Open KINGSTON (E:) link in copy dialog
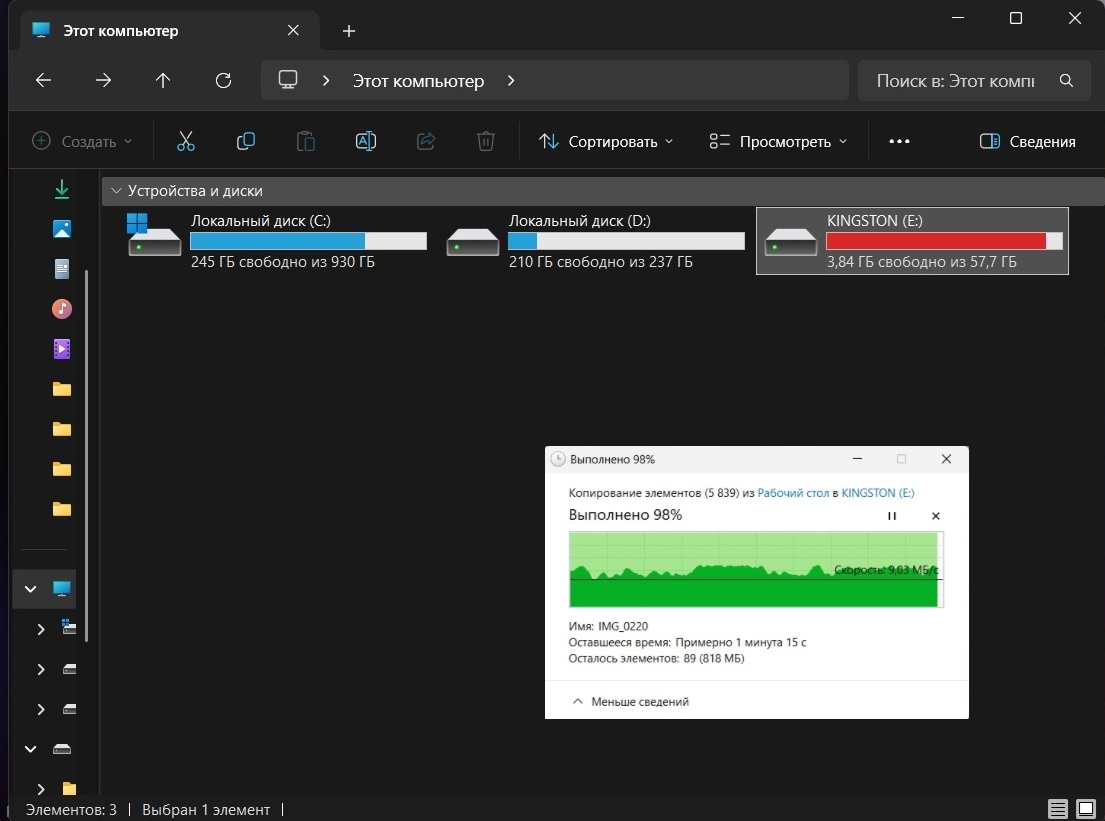The width and height of the screenshot is (1105, 821). (877, 493)
